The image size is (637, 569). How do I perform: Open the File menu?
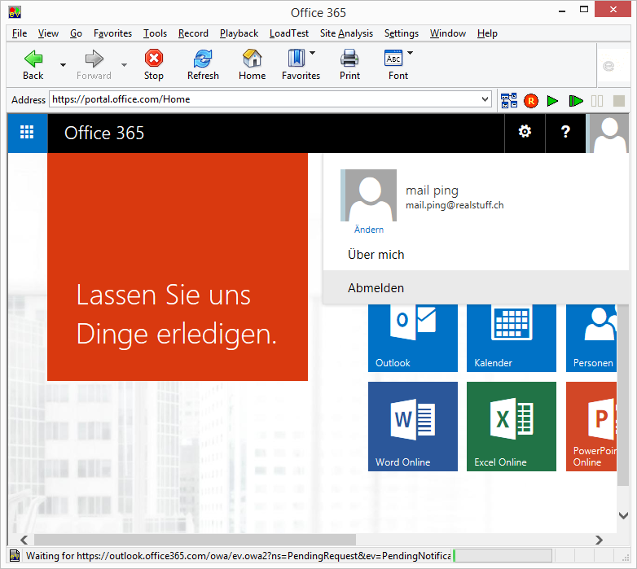coord(20,33)
